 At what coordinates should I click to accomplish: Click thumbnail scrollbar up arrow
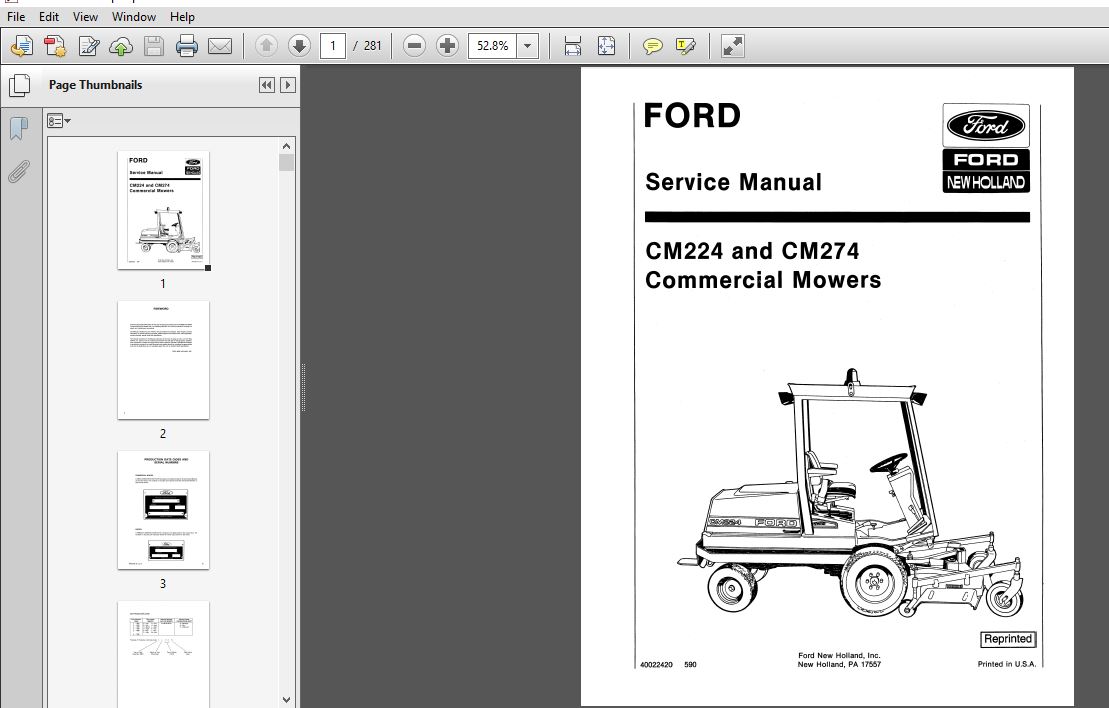pyautogui.click(x=286, y=146)
